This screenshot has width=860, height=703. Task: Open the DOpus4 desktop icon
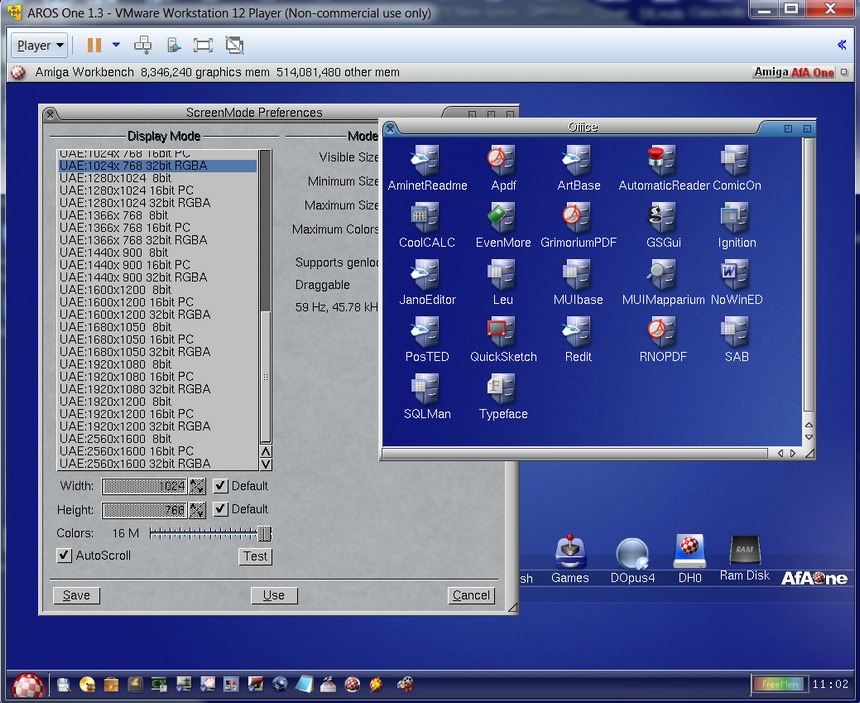[631, 554]
